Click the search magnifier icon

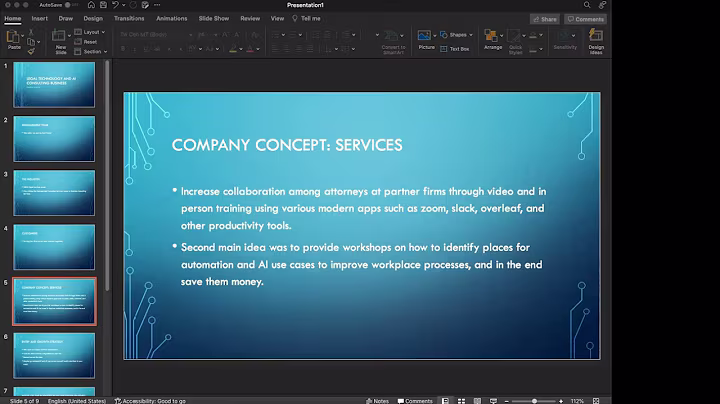pos(587,5)
